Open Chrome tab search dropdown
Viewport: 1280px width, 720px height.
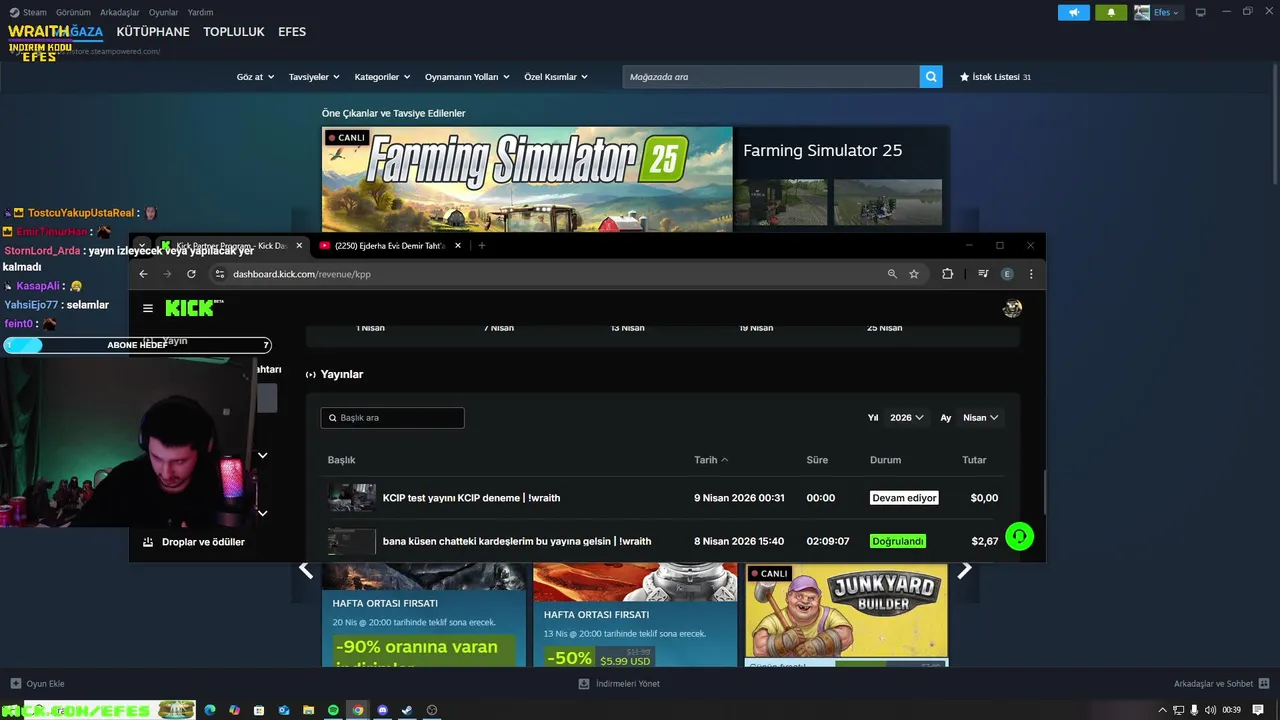coord(143,246)
